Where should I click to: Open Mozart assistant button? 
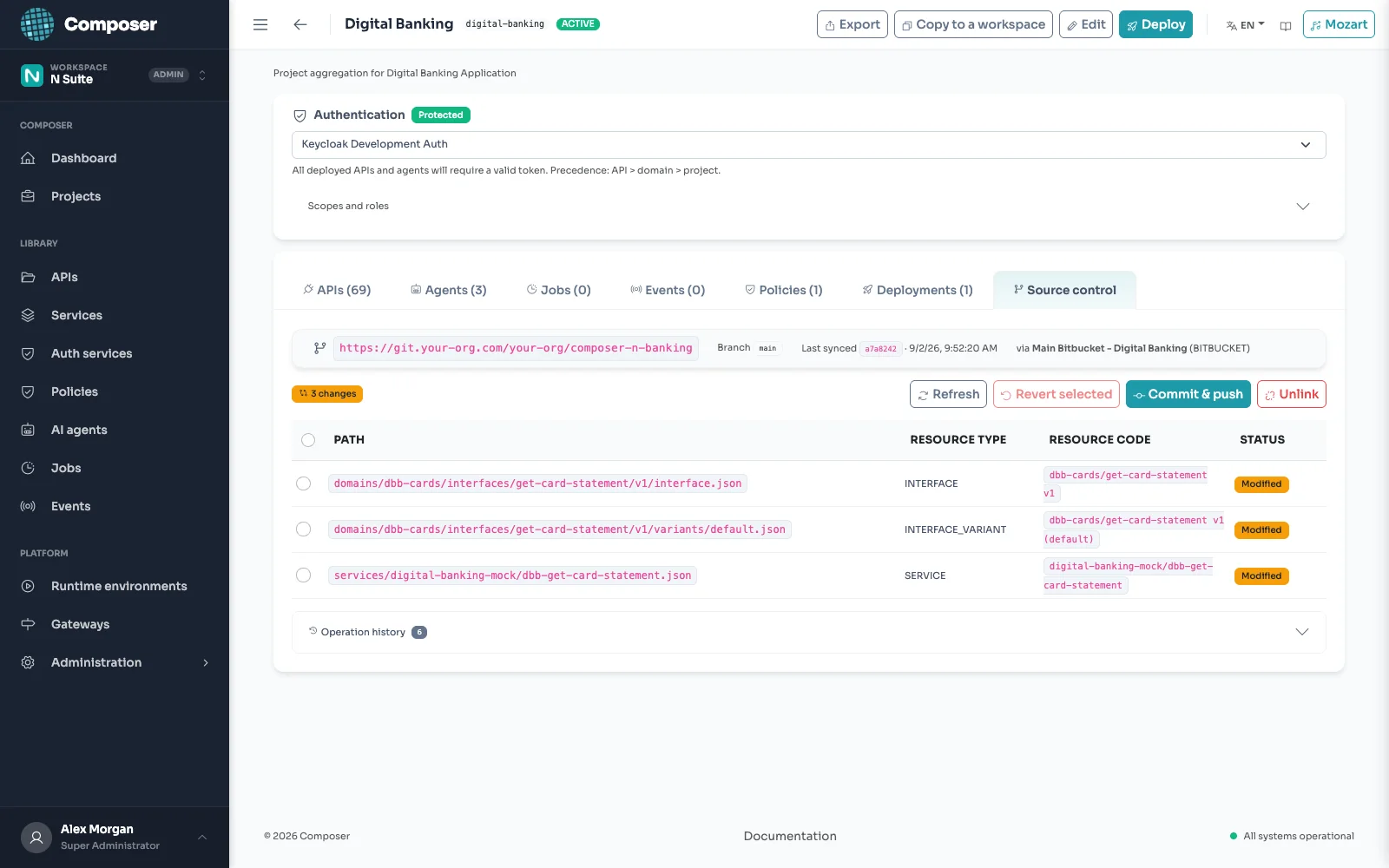pyautogui.click(x=1339, y=24)
